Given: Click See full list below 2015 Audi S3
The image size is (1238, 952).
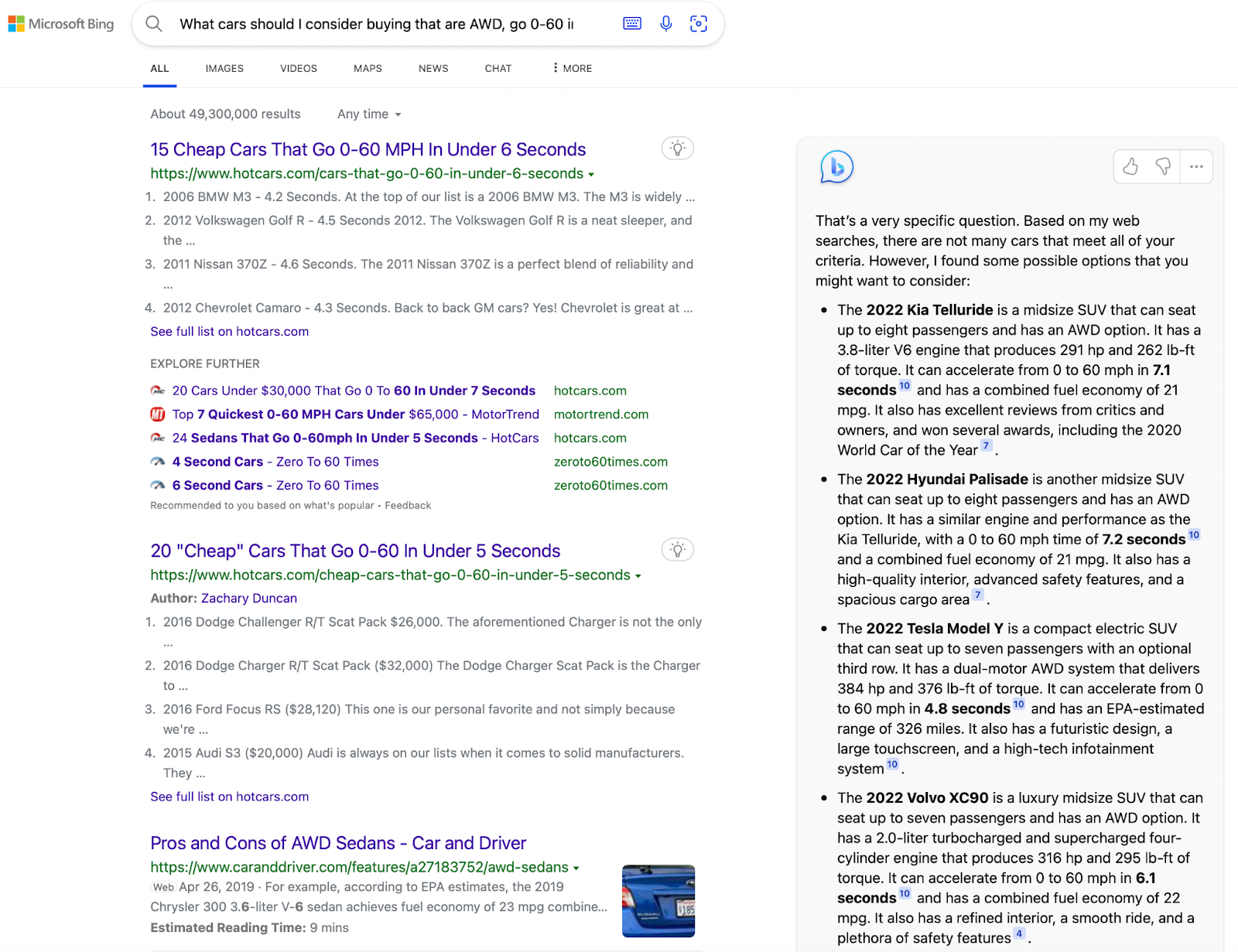Looking at the screenshot, I should pyautogui.click(x=229, y=797).
